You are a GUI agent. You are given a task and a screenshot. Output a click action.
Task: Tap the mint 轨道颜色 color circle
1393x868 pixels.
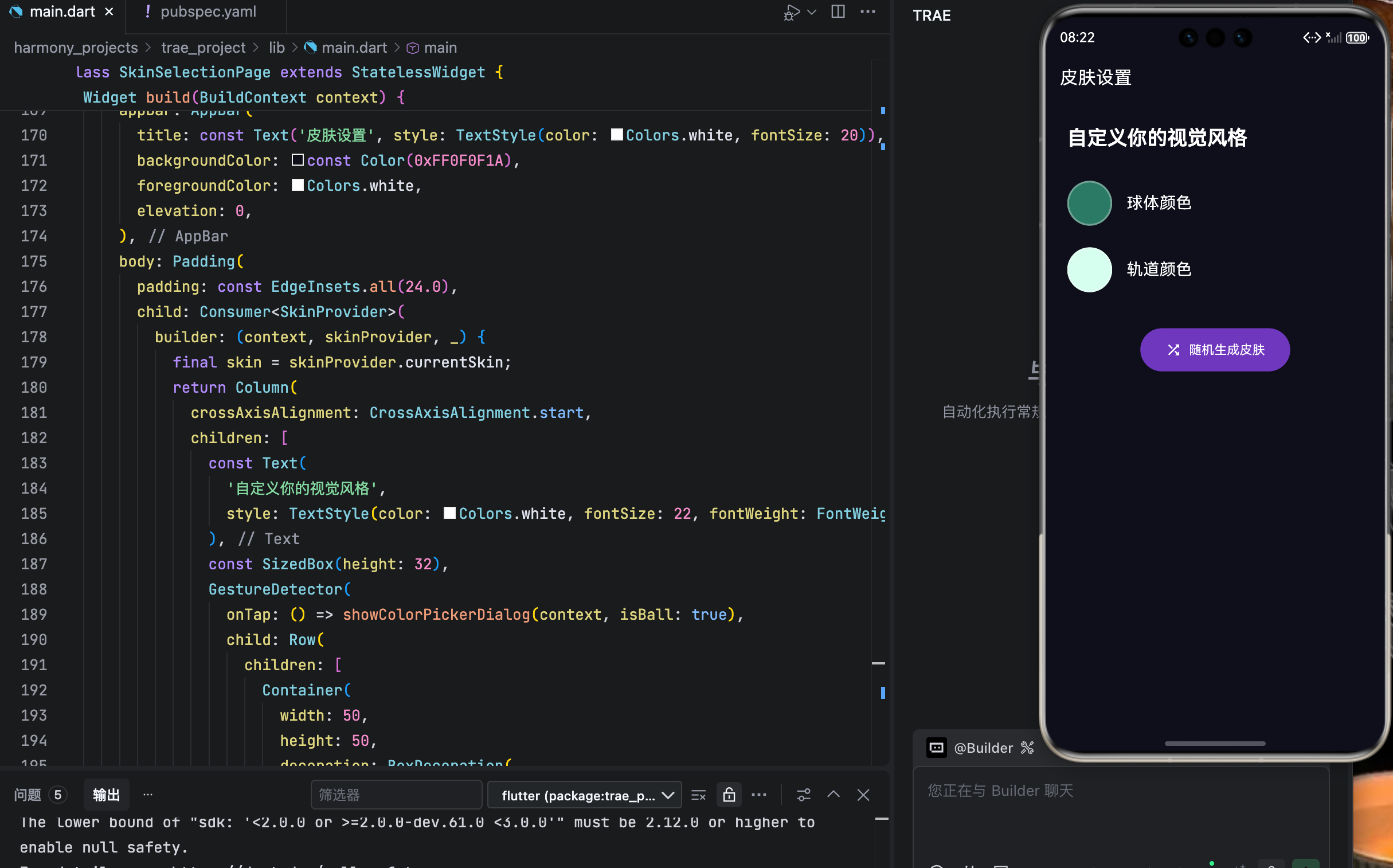click(x=1089, y=270)
